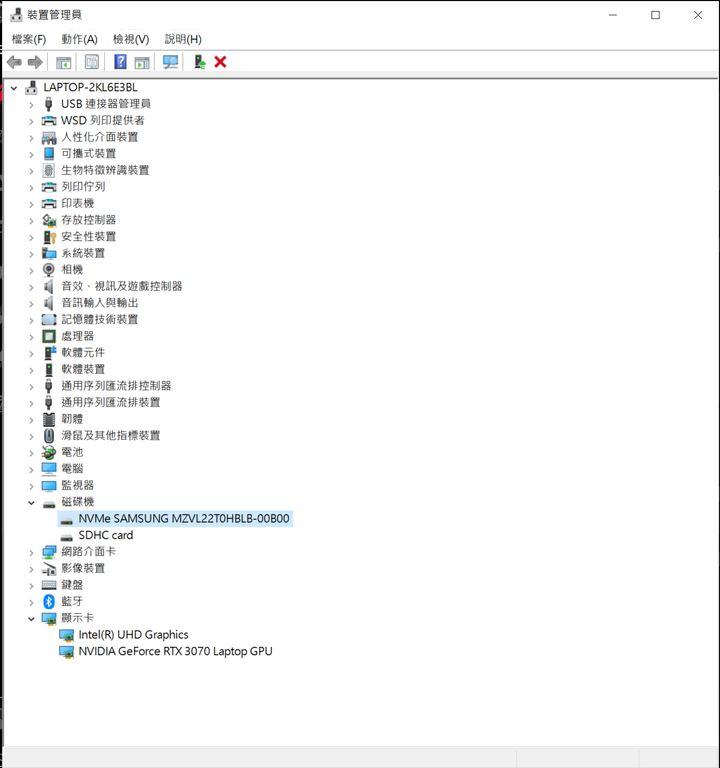Expand the 監視器 monitors node
This screenshot has width=720, height=768.
(x=31, y=486)
